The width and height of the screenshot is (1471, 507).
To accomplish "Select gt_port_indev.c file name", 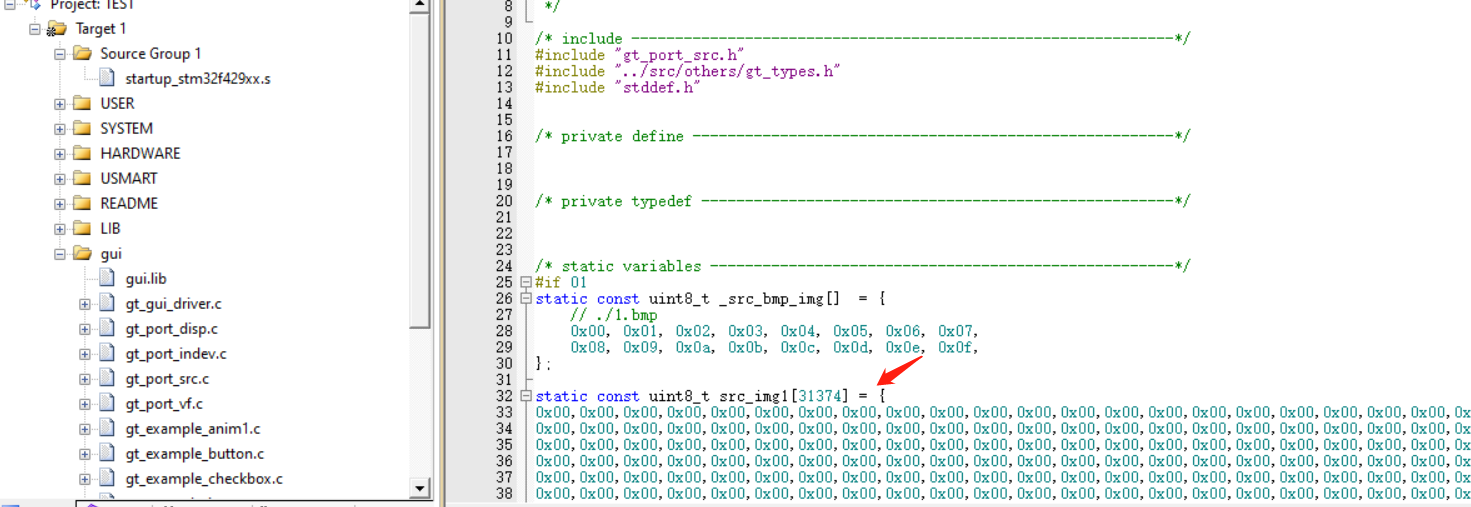I will pos(176,354).
